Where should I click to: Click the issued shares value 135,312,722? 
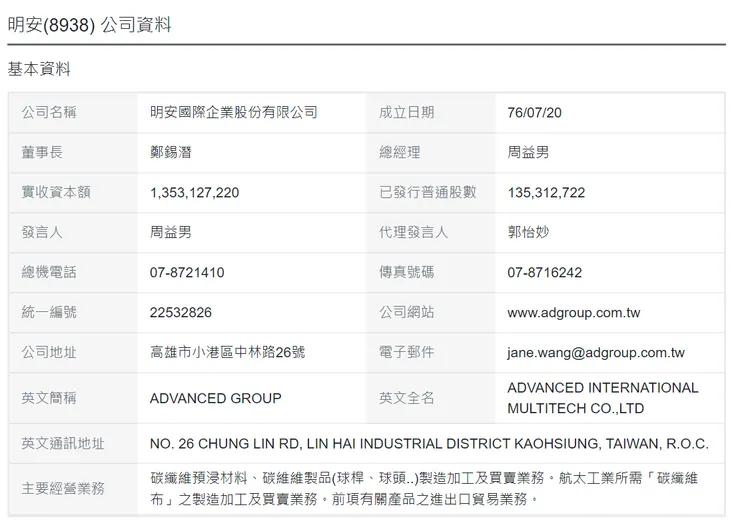tap(546, 193)
